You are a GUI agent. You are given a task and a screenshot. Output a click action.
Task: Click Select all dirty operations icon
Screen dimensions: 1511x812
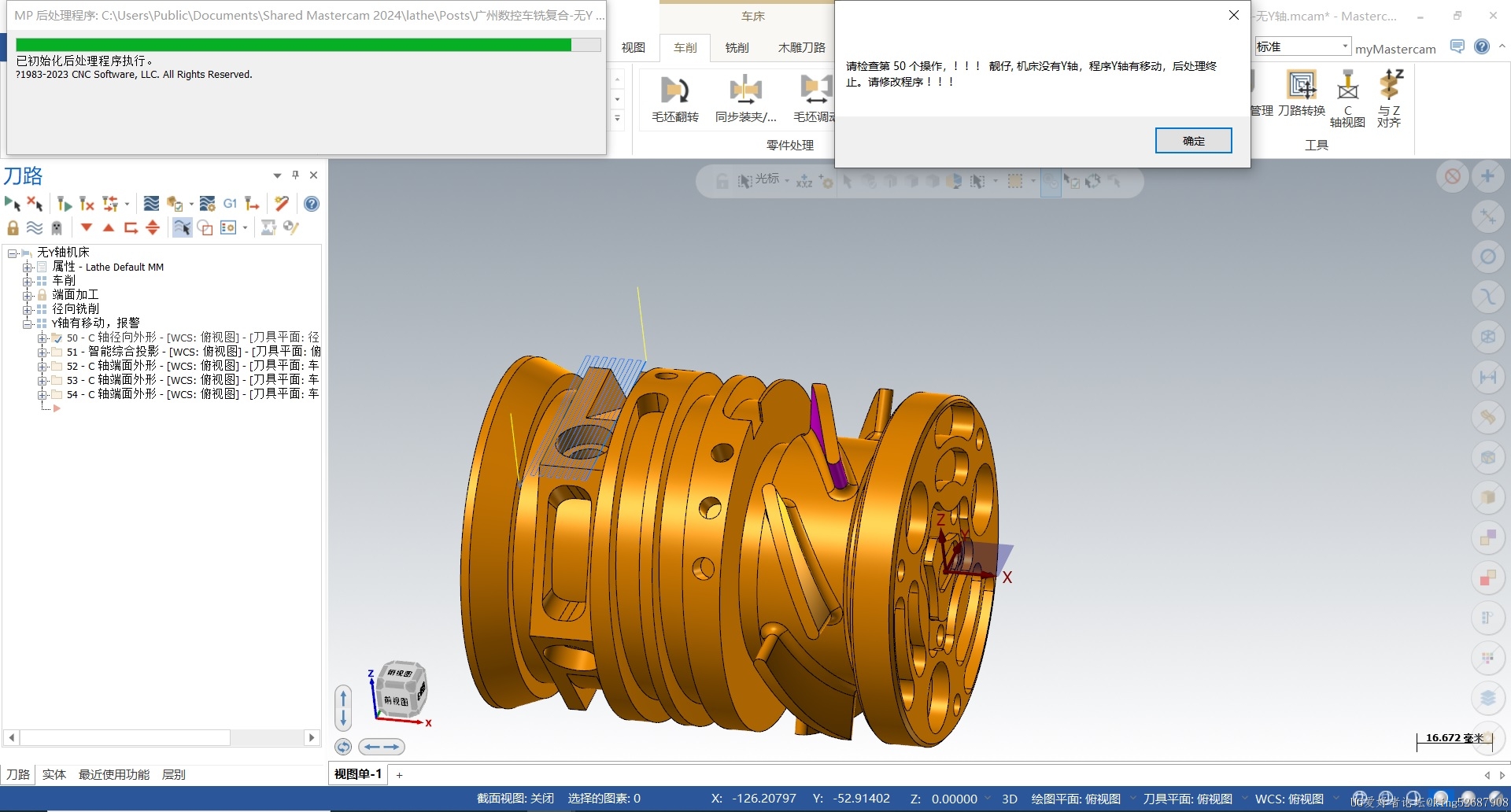[35, 204]
